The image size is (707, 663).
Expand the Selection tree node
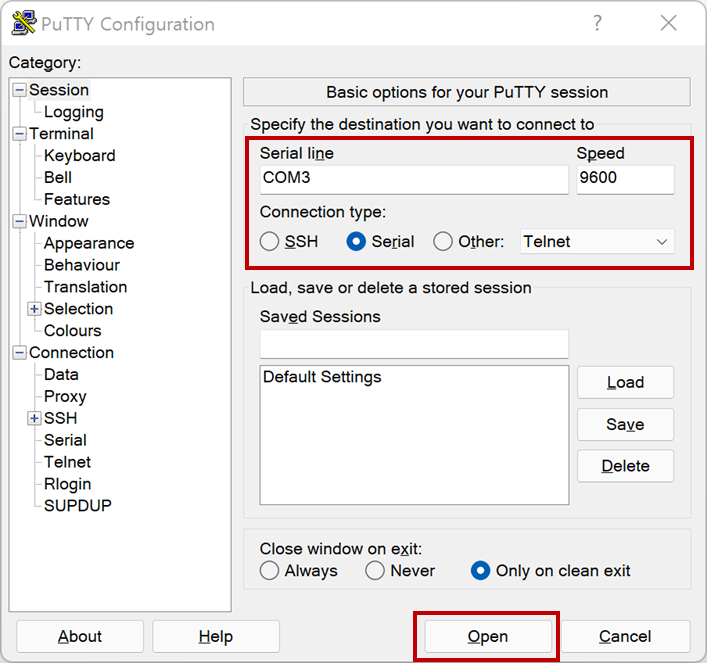[x=34, y=309]
